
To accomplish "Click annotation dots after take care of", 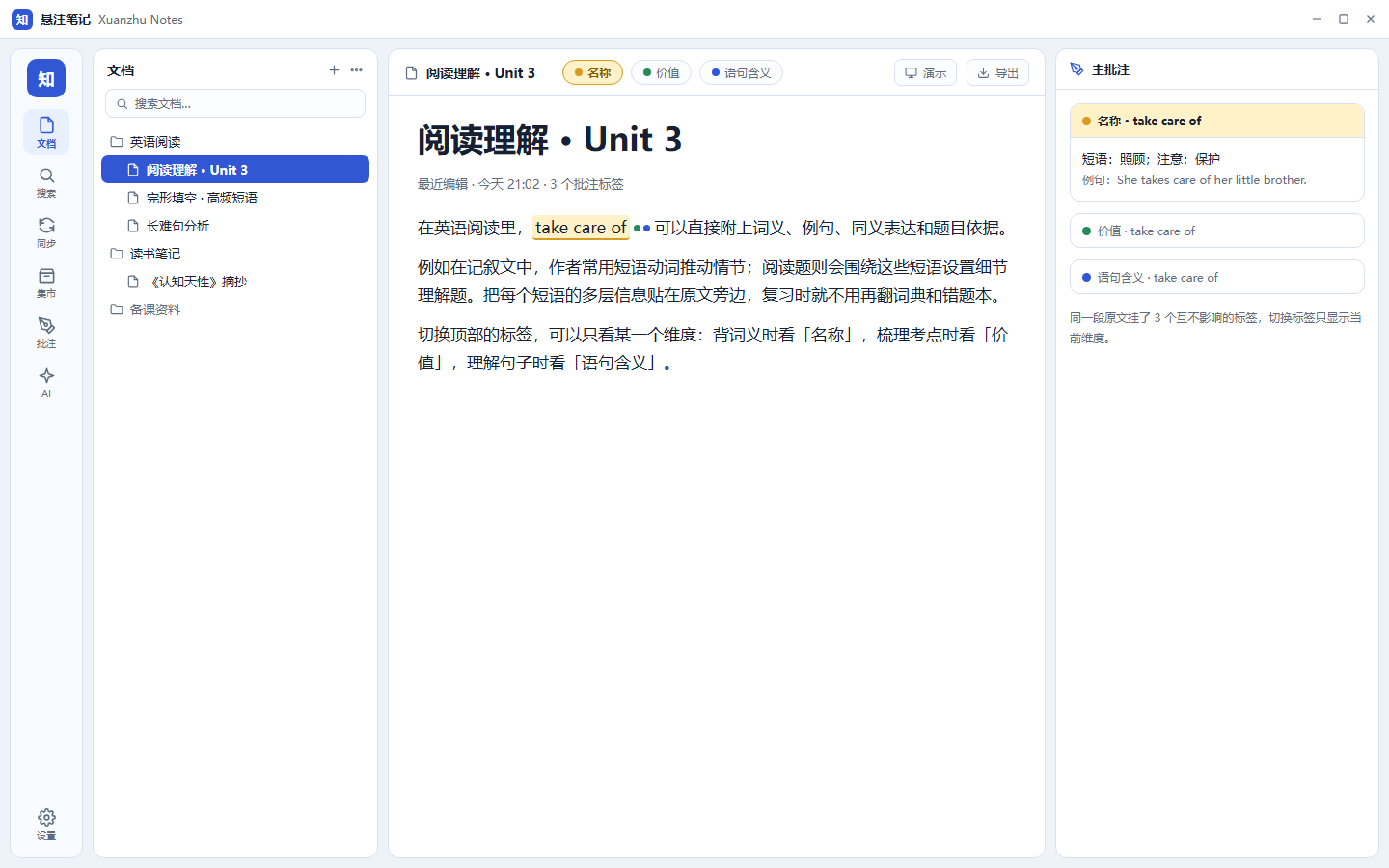I will 641,229.
